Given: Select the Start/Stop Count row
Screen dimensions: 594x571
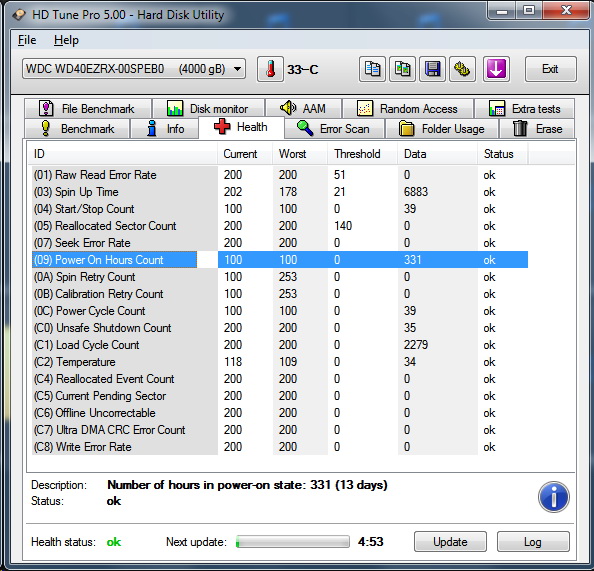Looking at the screenshot, I should [x=280, y=209].
